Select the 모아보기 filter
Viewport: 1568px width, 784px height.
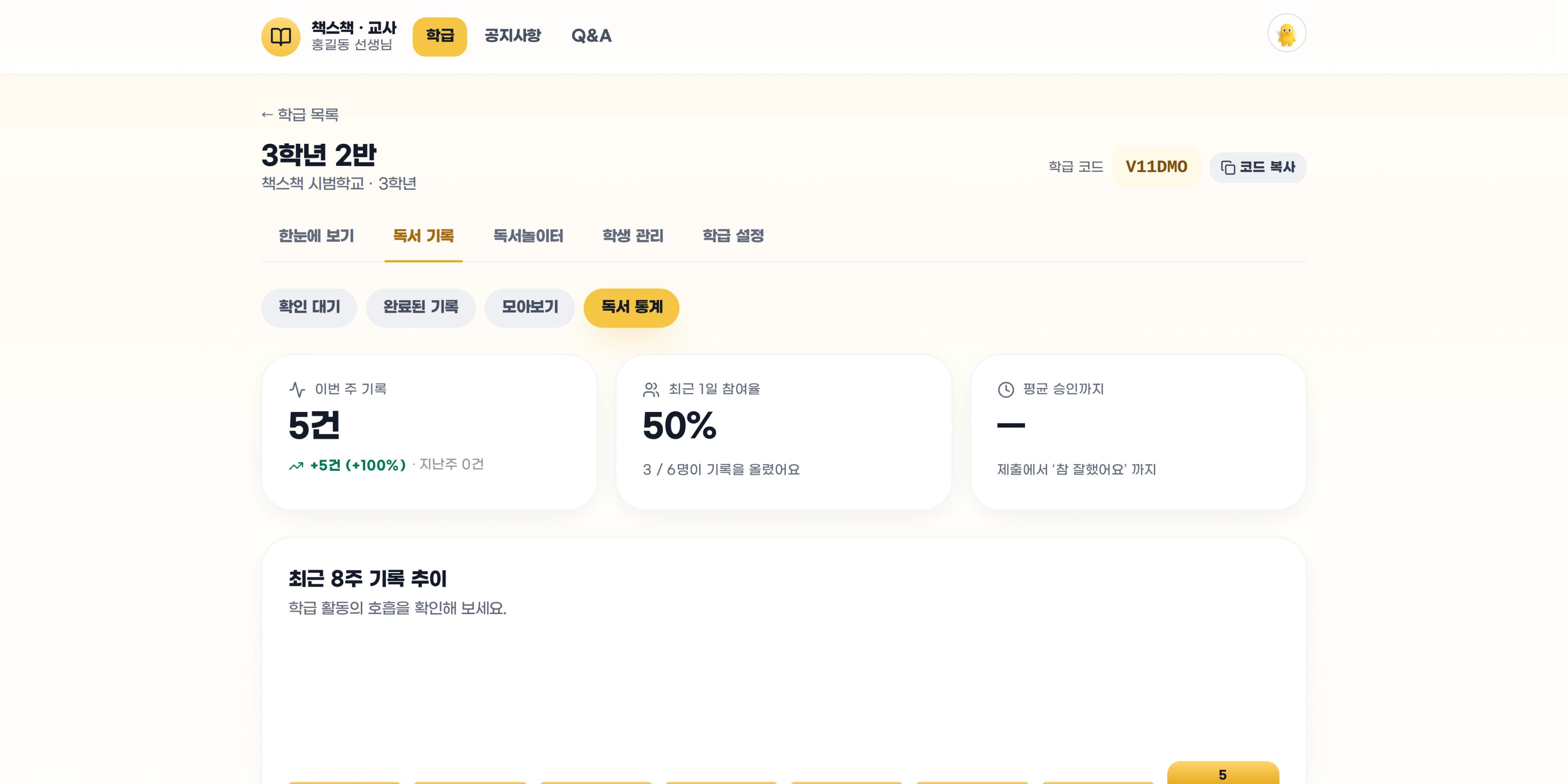point(530,307)
